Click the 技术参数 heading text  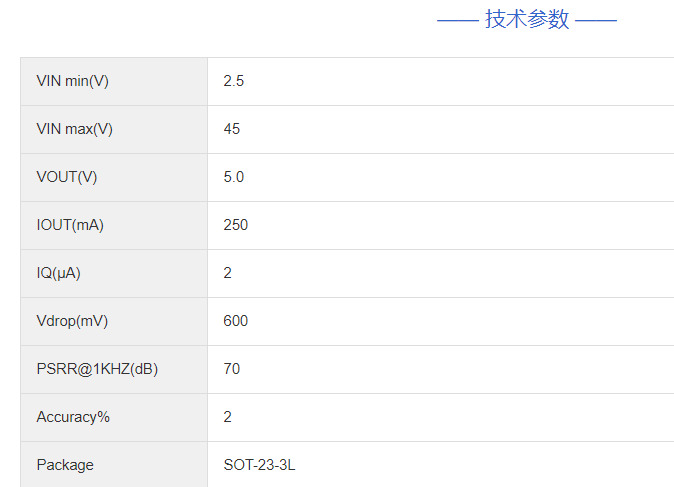[x=527, y=20]
